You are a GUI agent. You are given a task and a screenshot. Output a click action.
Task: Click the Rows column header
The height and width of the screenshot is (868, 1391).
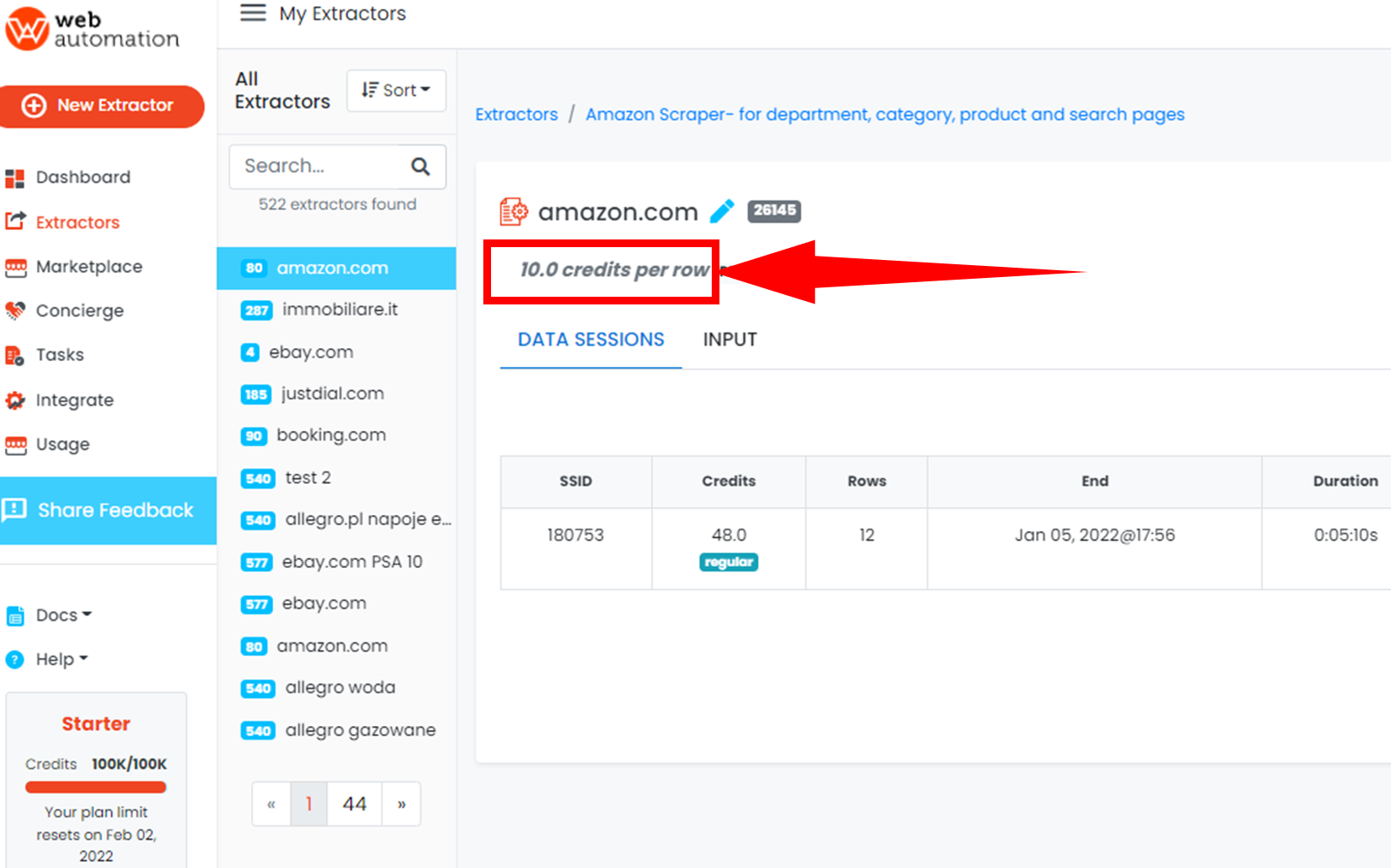(x=867, y=481)
